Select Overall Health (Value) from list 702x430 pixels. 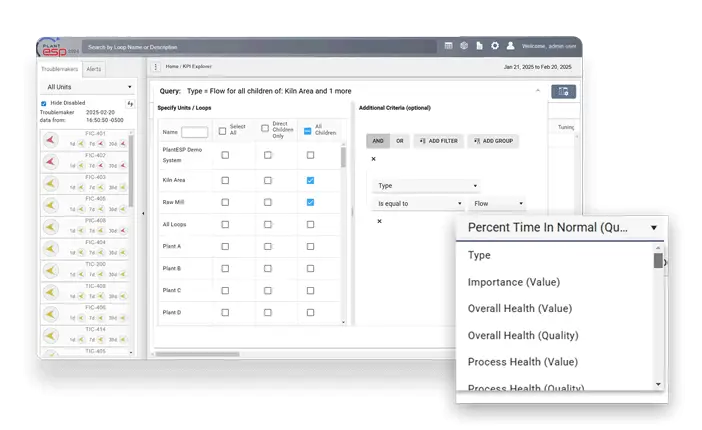click(x=520, y=309)
